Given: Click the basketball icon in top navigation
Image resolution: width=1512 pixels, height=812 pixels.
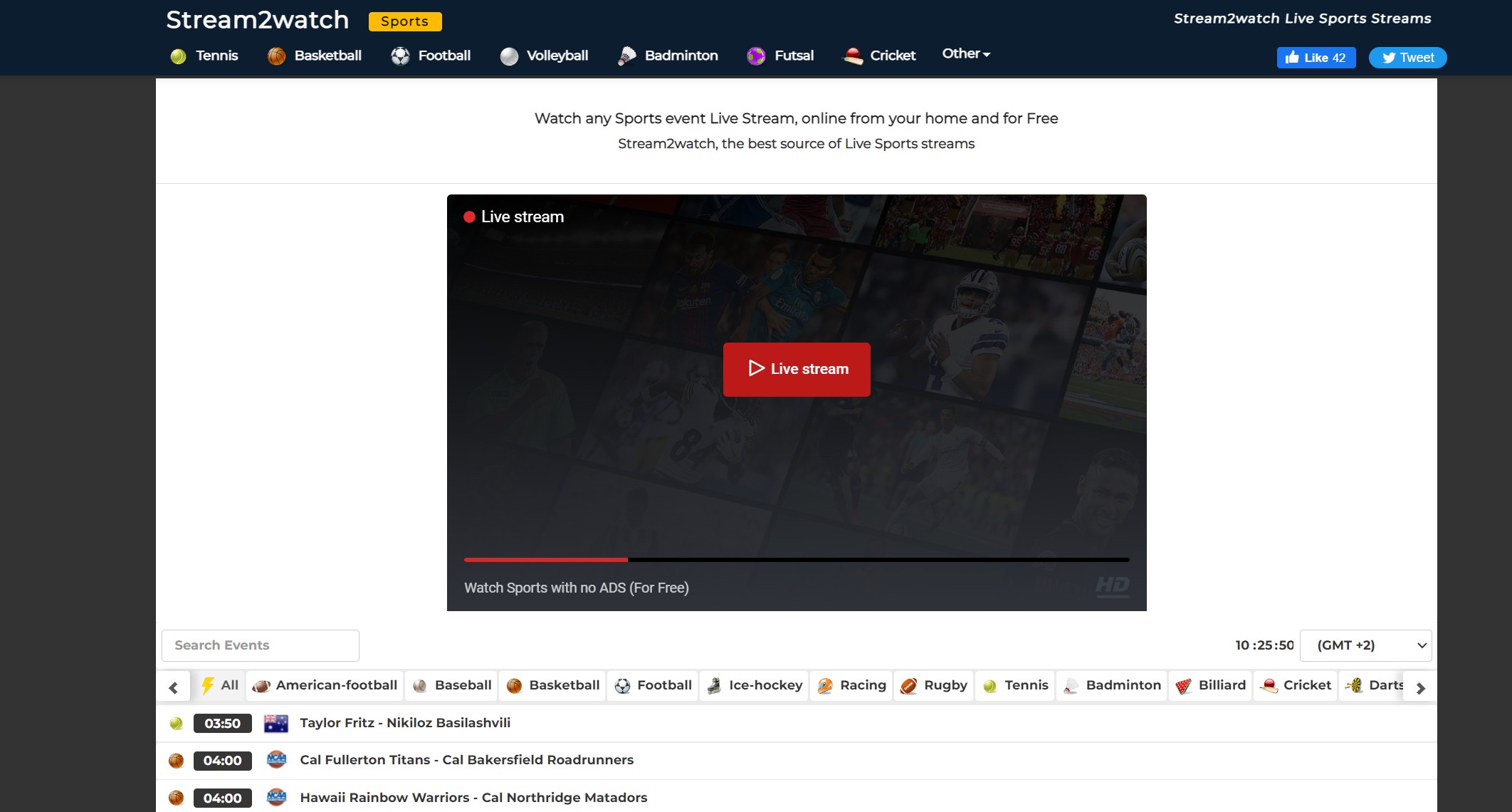Looking at the screenshot, I should 276,56.
